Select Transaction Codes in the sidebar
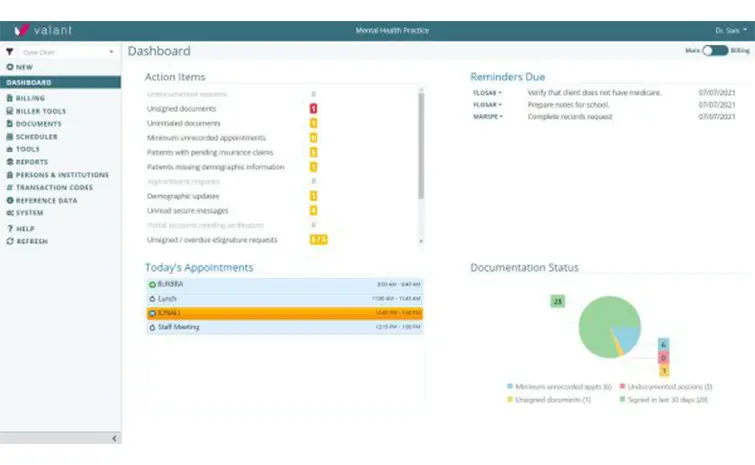The height and width of the screenshot is (465, 755). [x=54, y=187]
